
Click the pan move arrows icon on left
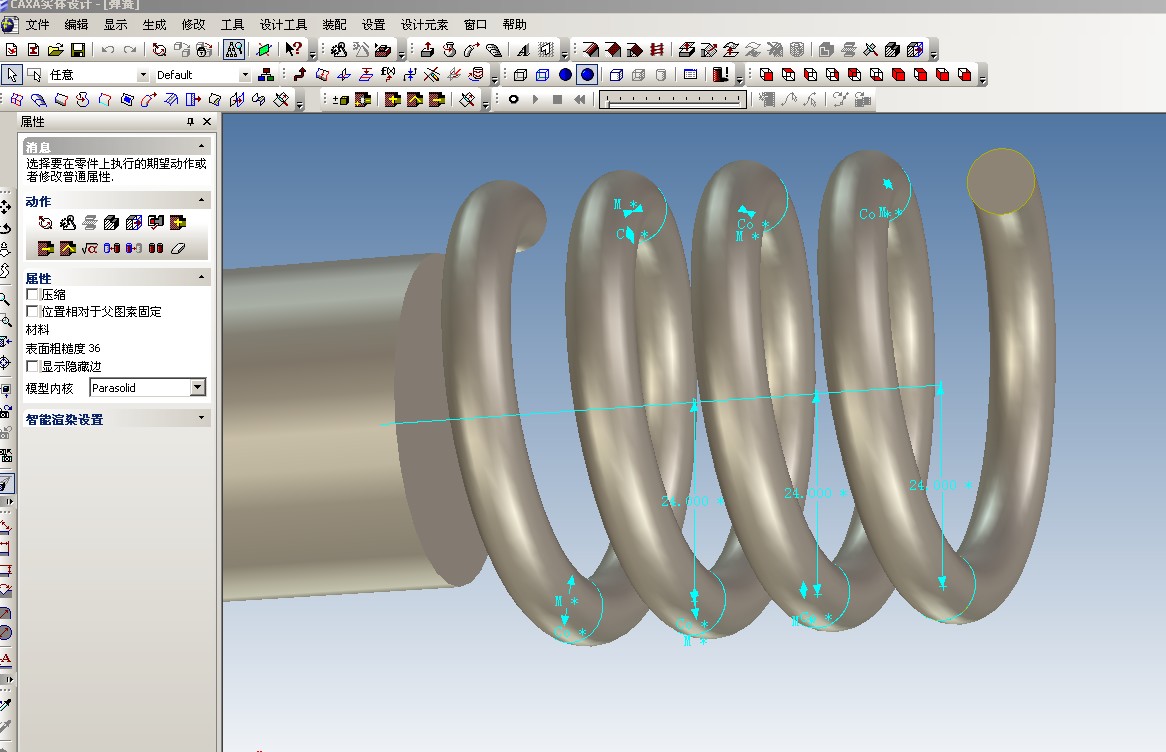[x=5, y=207]
